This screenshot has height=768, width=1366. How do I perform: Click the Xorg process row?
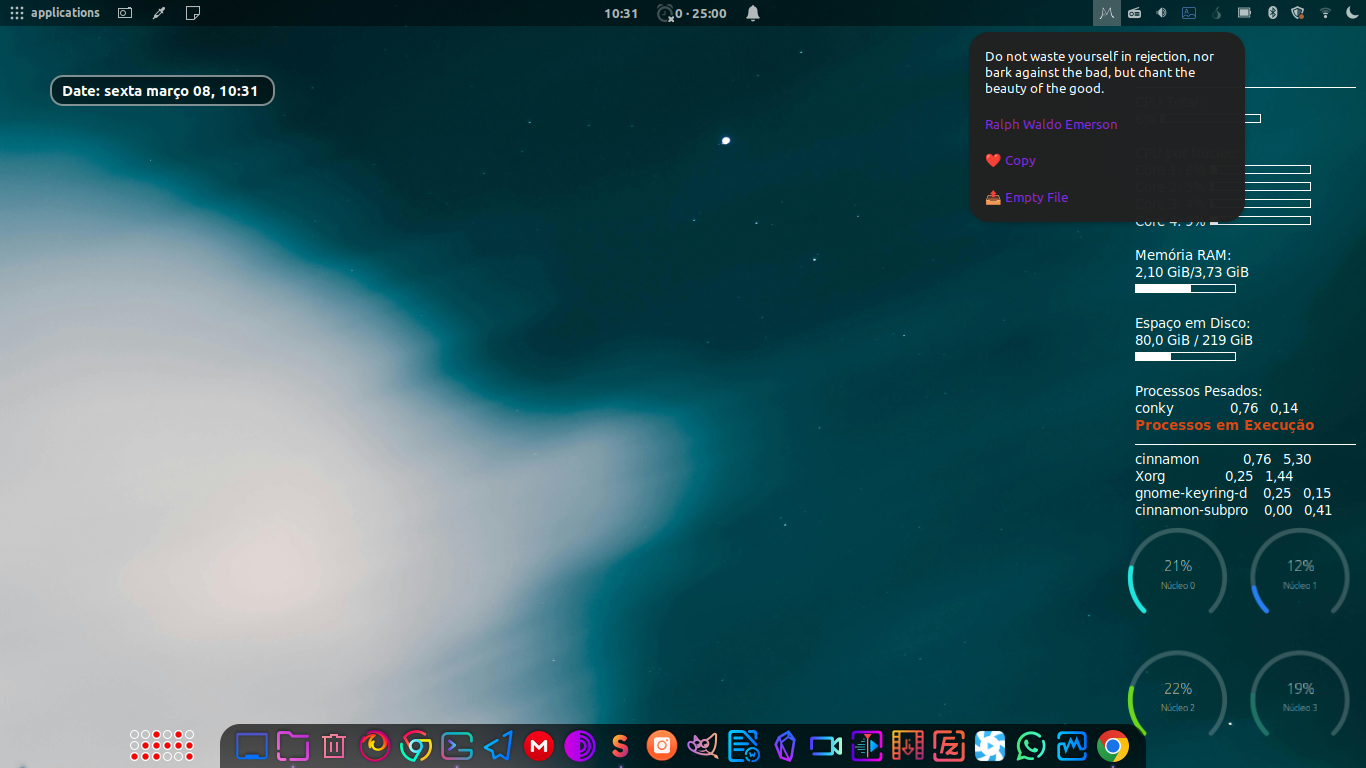[1214, 476]
